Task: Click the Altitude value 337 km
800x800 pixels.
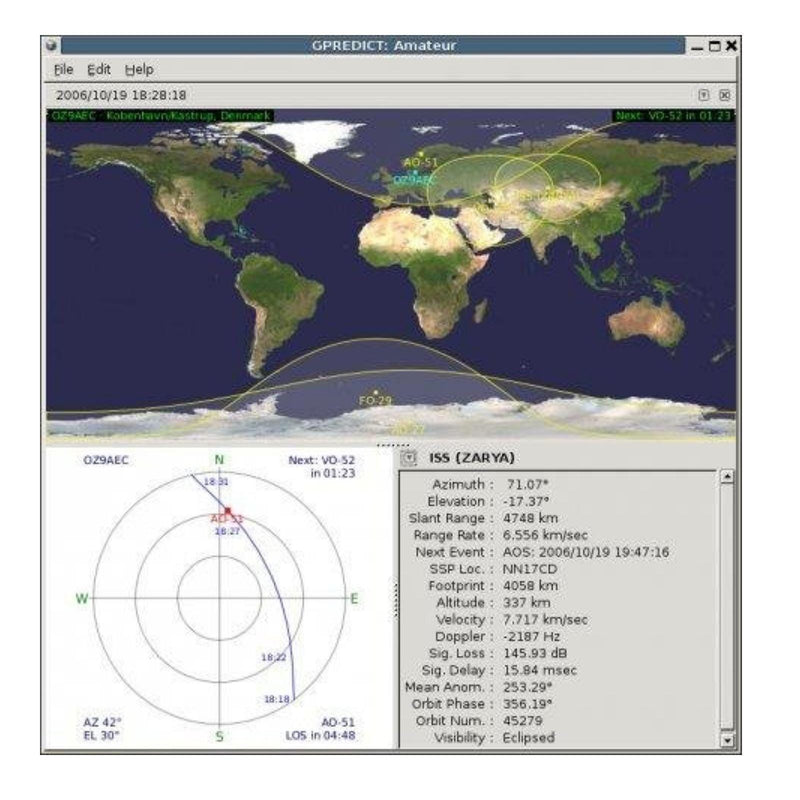Action: (x=527, y=603)
